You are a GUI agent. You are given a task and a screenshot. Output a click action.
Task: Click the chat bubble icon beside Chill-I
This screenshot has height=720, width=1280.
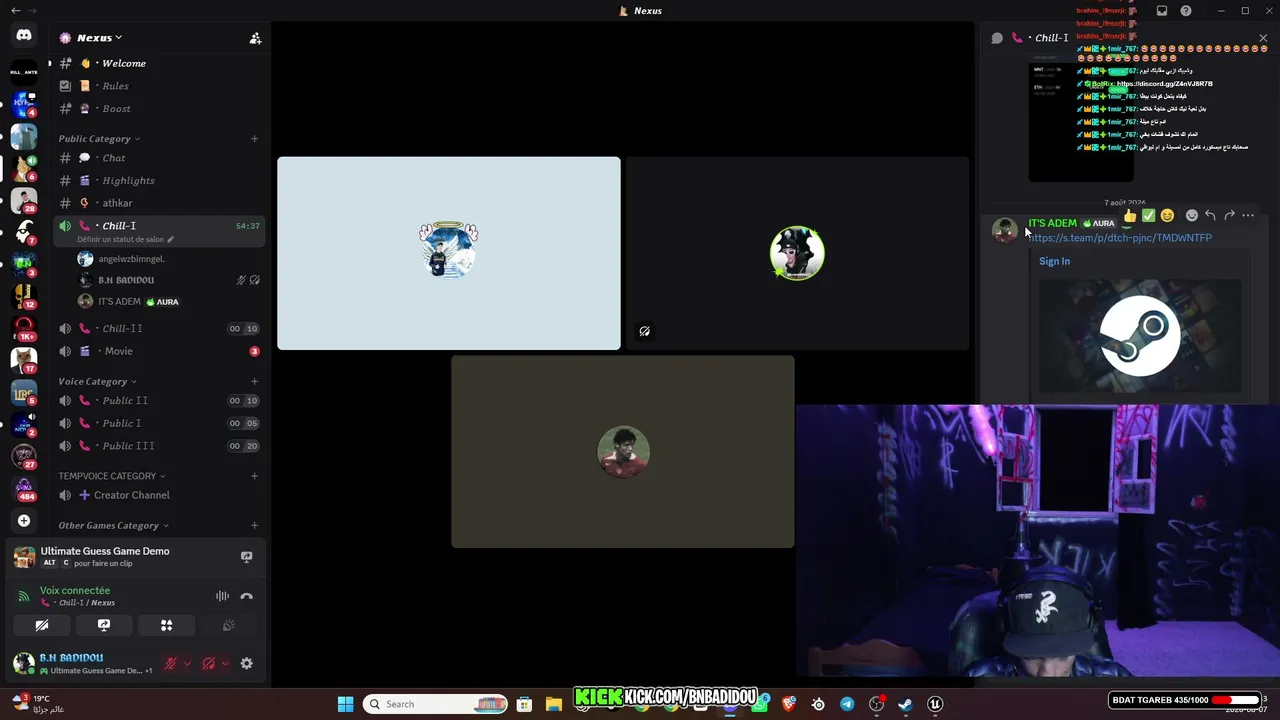997,38
